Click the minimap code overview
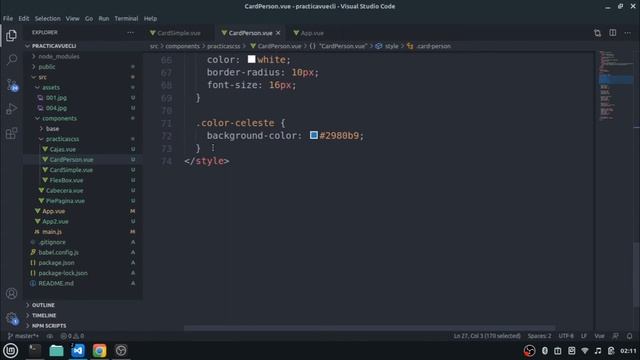Image resolution: width=640 pixels, height=360 pixels. 616,86
